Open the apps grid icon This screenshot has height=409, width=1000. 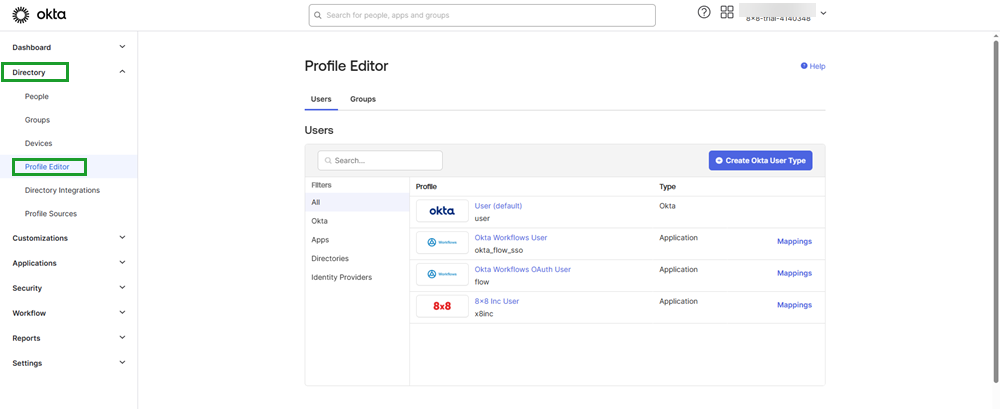pos(726,12)
